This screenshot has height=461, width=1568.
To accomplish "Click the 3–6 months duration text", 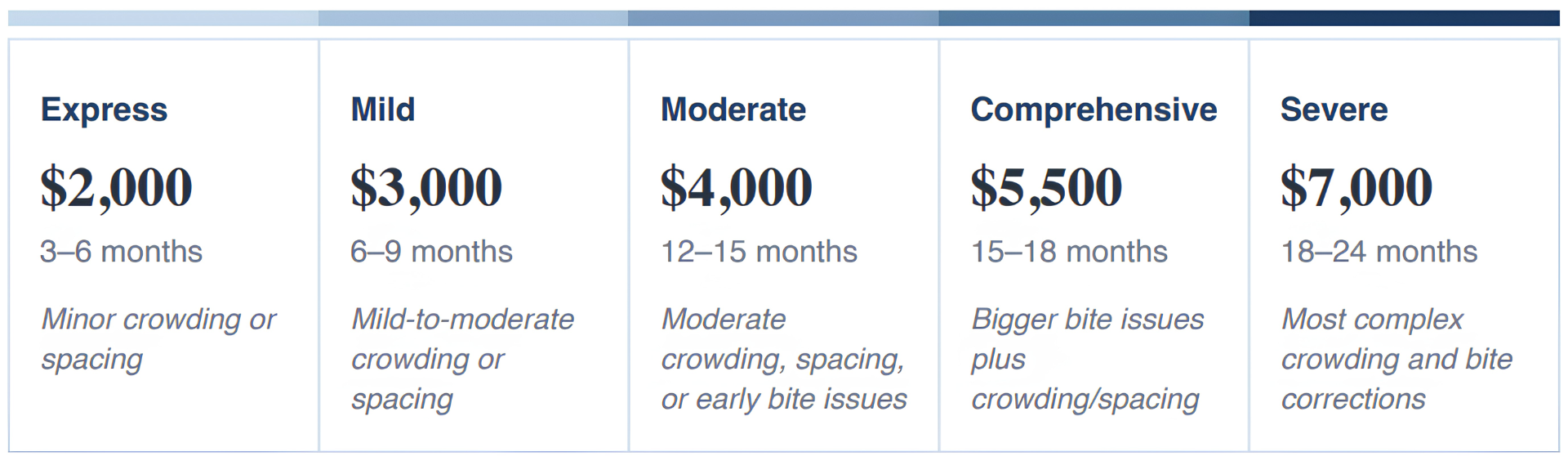I will tap(121, 252).
